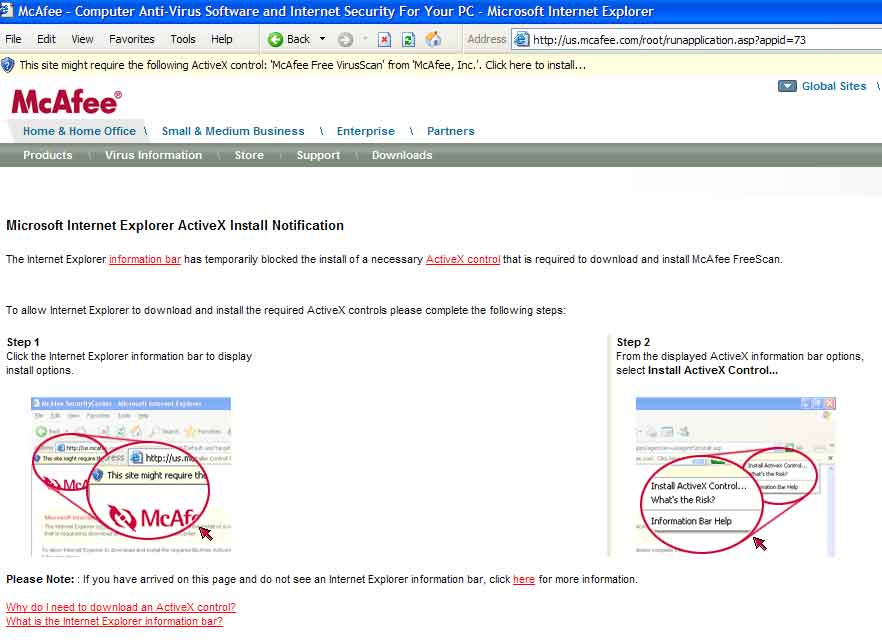Stop loading with the red X icon
Screen dimensions: 882x642
385,39
